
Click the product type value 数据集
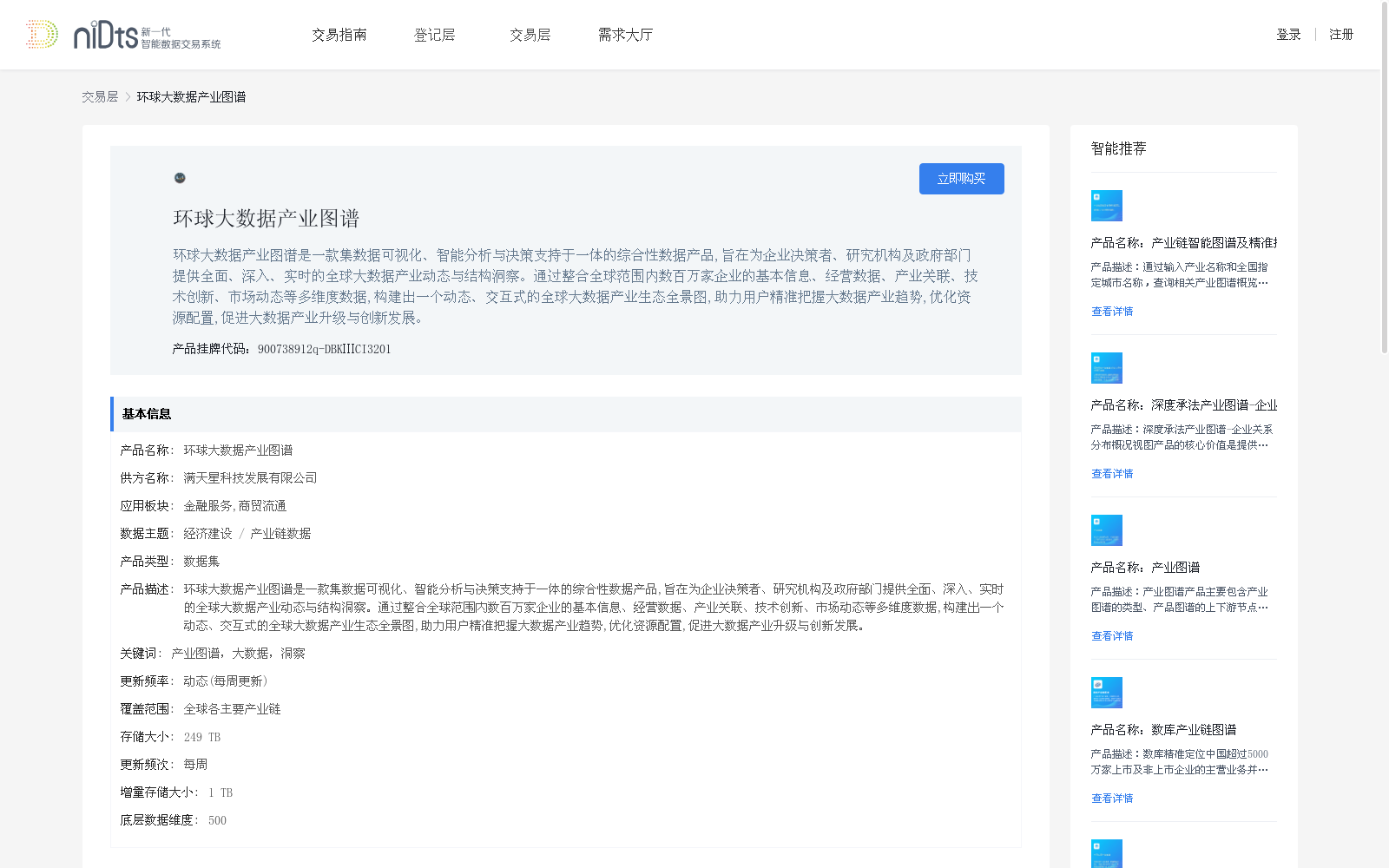click(201, 562)
